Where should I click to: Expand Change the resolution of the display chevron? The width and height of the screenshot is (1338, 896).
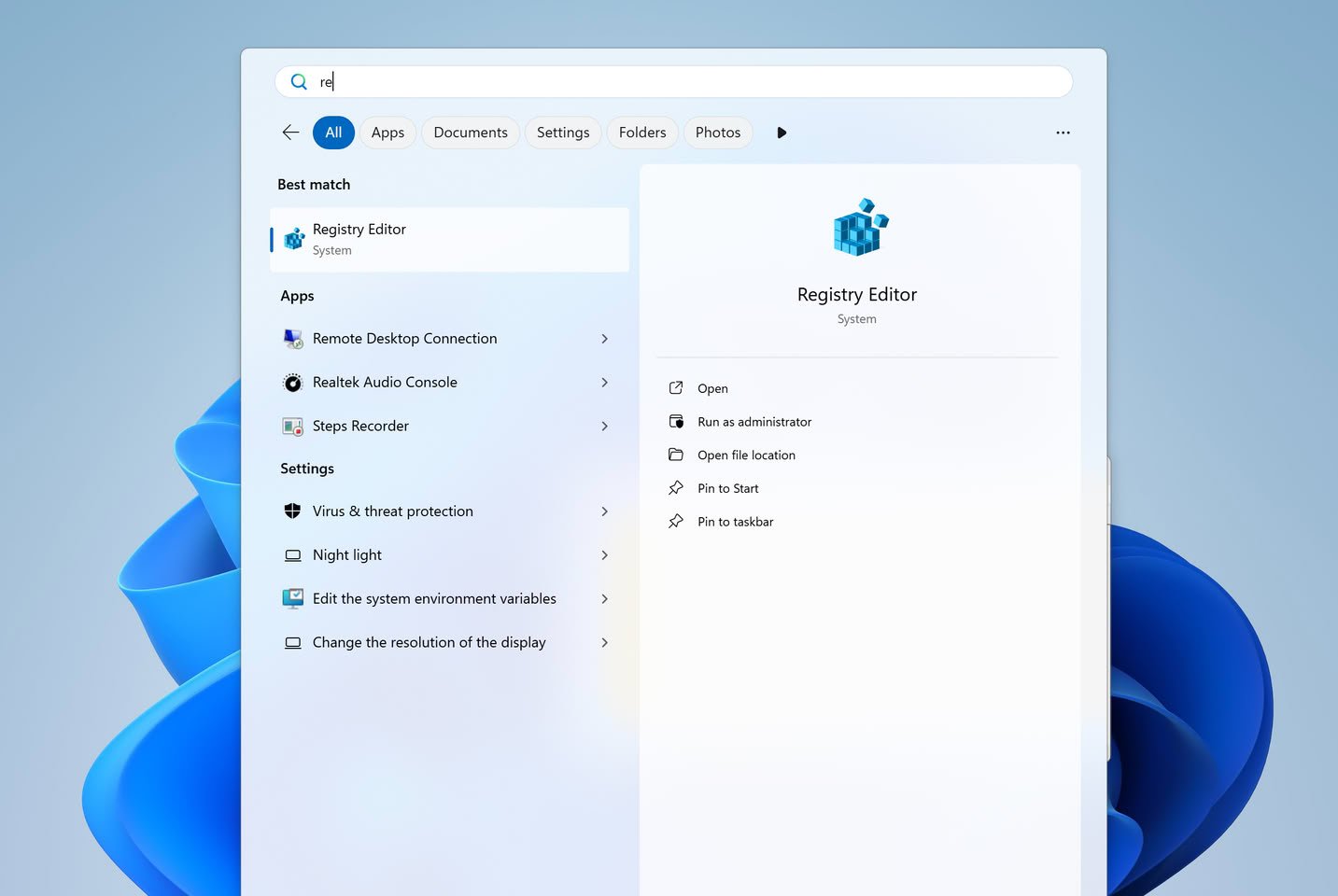[x=605, y=643]
